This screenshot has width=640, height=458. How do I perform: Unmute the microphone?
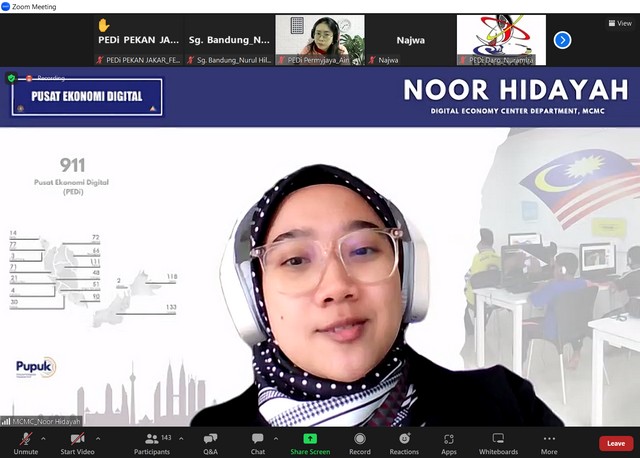click(x=26, y=441)
